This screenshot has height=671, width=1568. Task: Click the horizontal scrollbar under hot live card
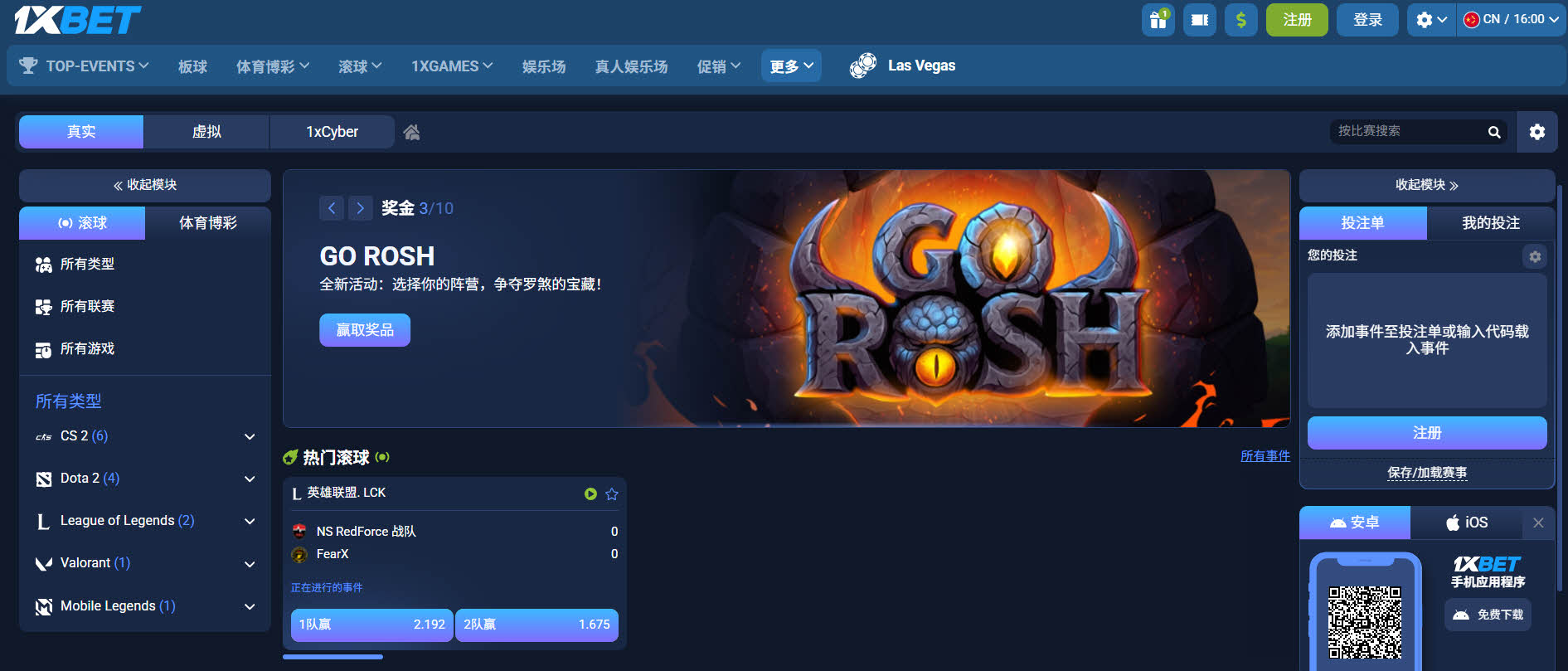[333, 657]
